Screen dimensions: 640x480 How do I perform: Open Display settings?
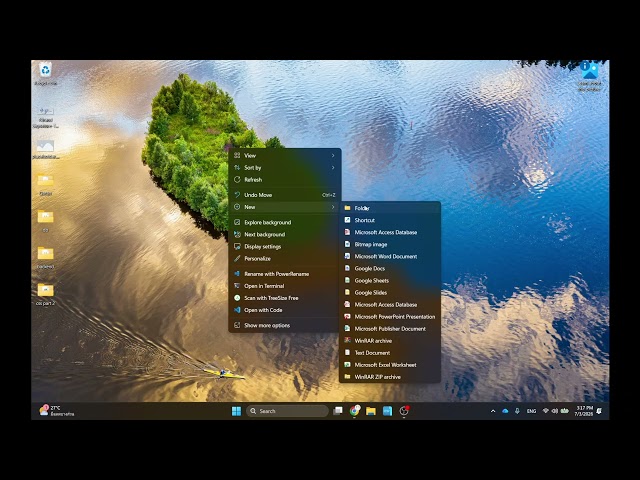tap(284, 247)
